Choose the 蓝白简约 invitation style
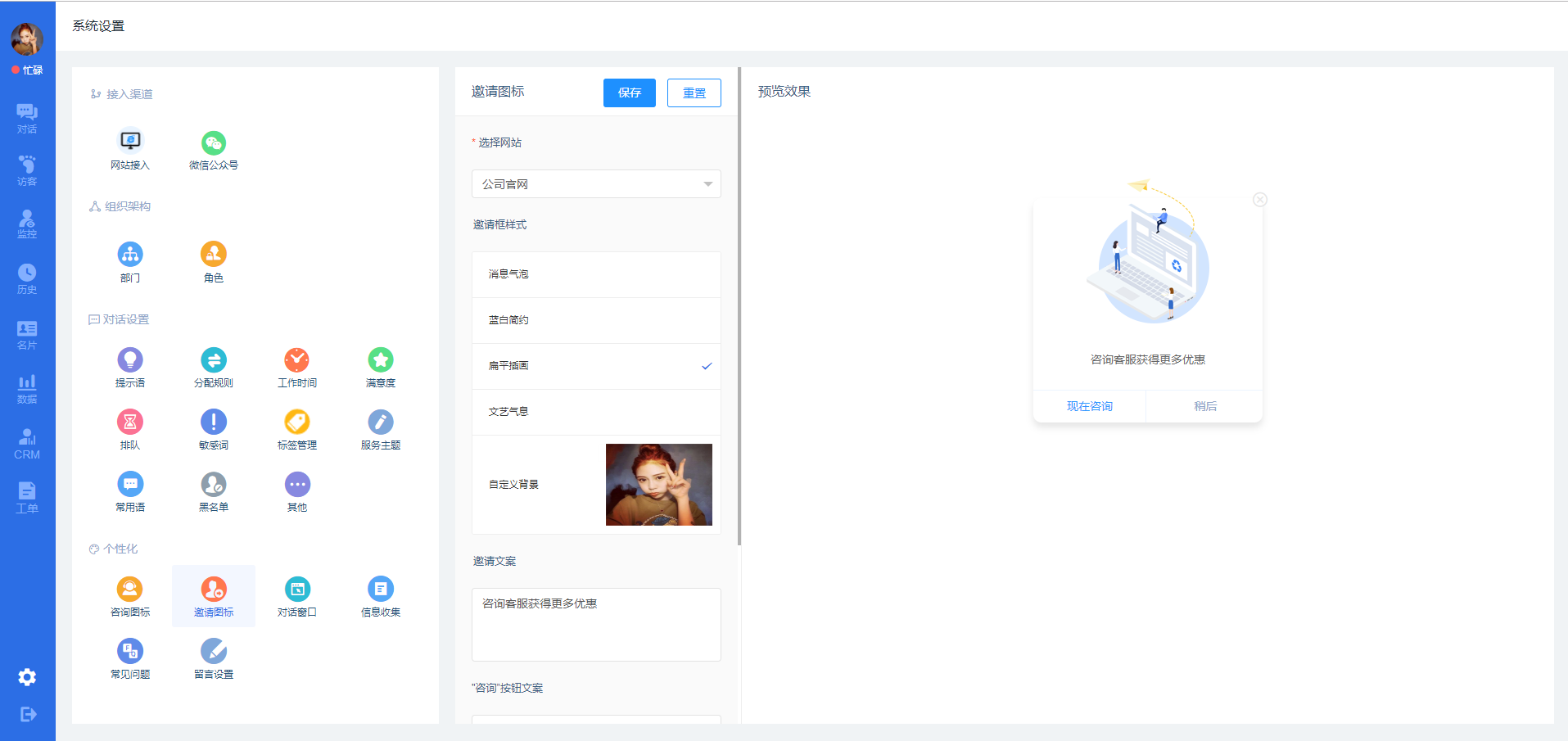The width and height of the screenshot is (1568, 741). point(596,320)
